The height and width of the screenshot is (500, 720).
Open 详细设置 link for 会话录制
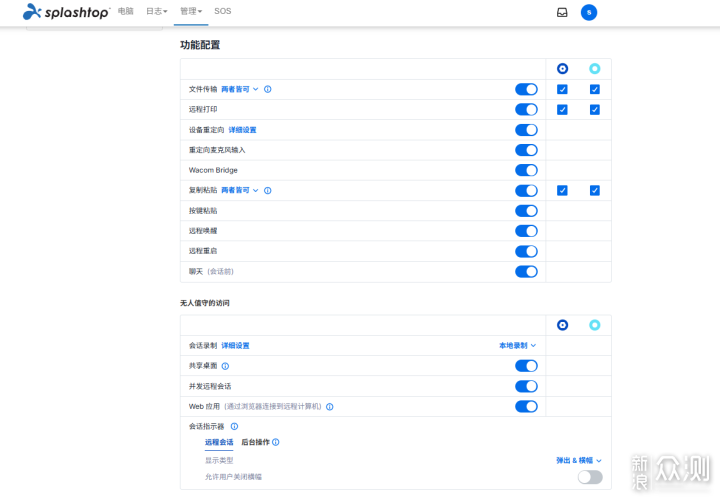pyautogui.click(x=235, y=345)
